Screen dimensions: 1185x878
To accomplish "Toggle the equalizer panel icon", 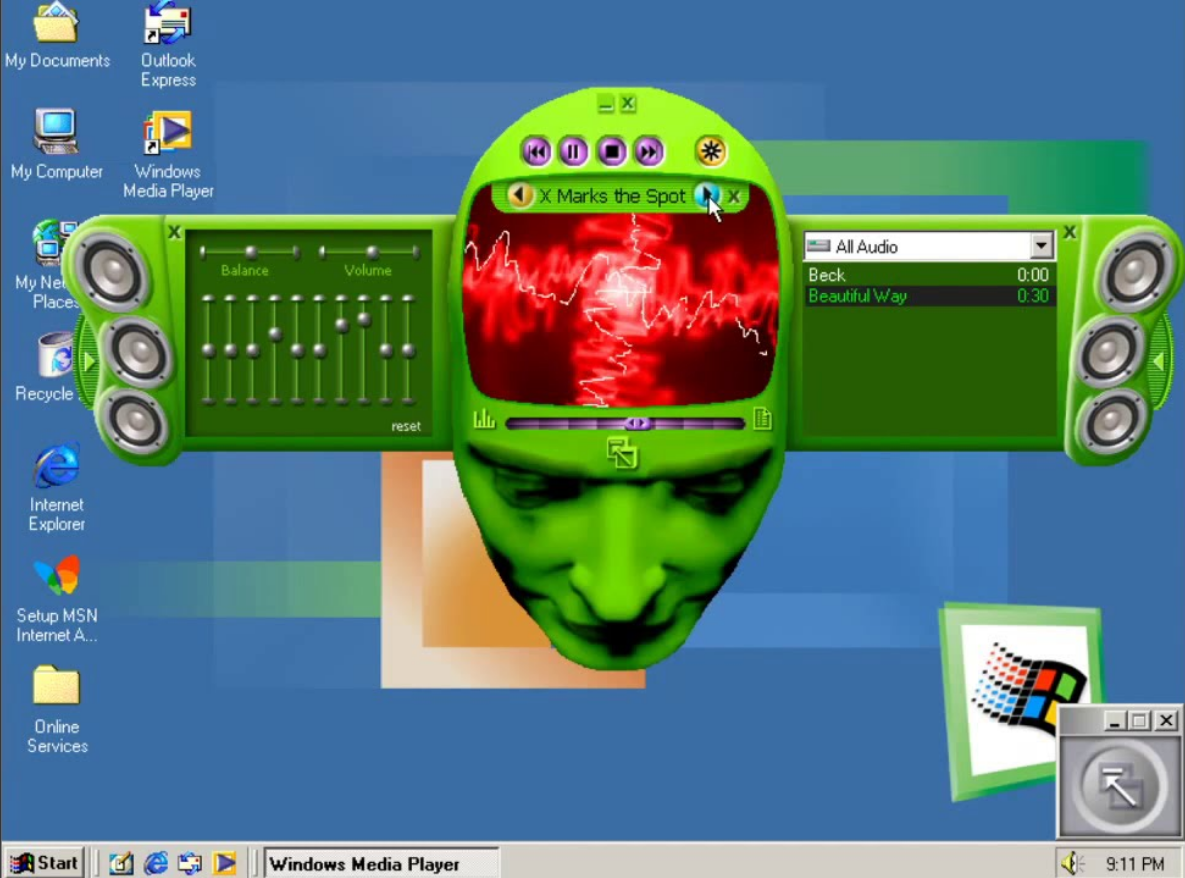I will tap(484, 419).
